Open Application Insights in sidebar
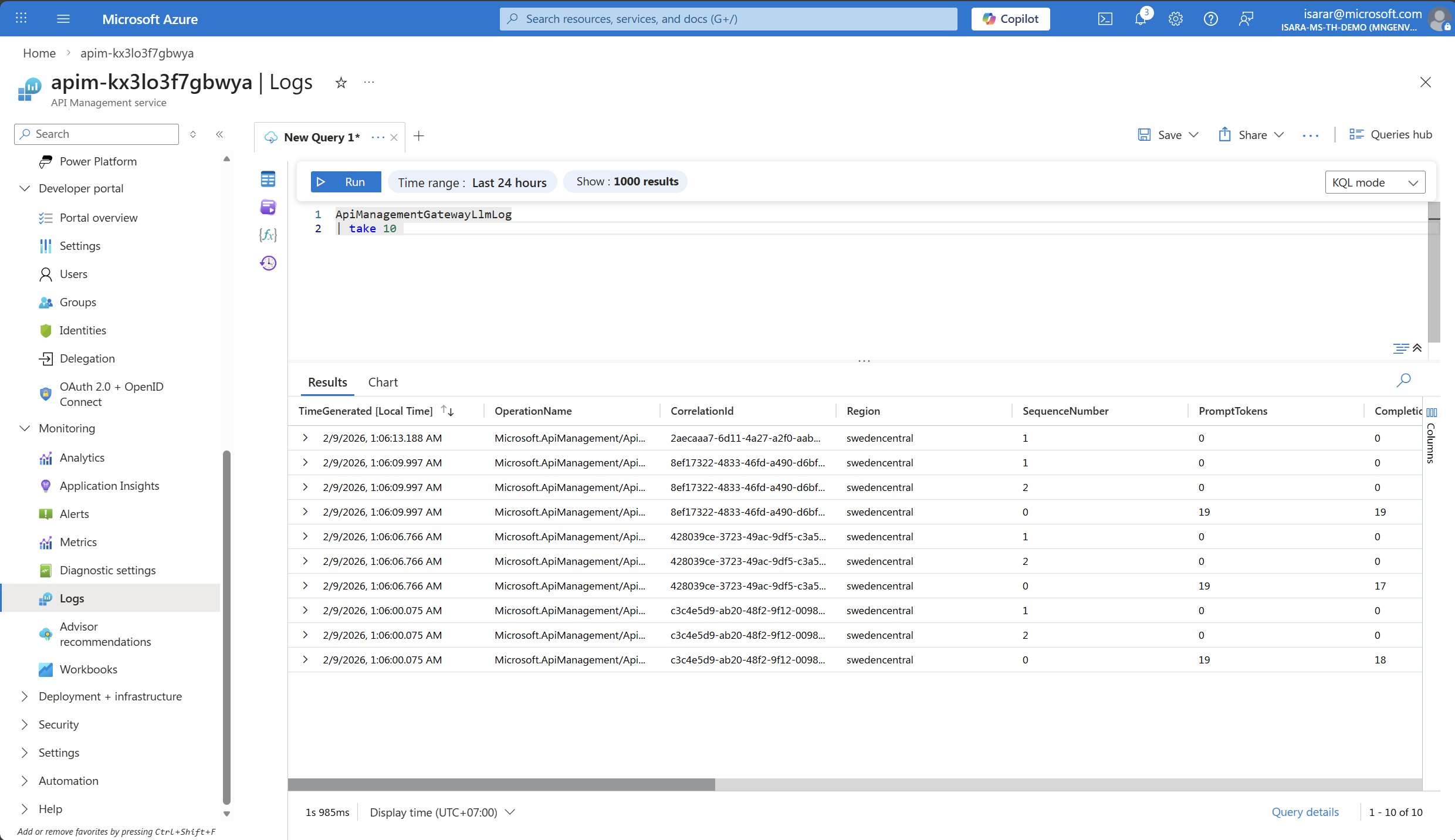This screenshot has height=840, width=1455. 109,486
